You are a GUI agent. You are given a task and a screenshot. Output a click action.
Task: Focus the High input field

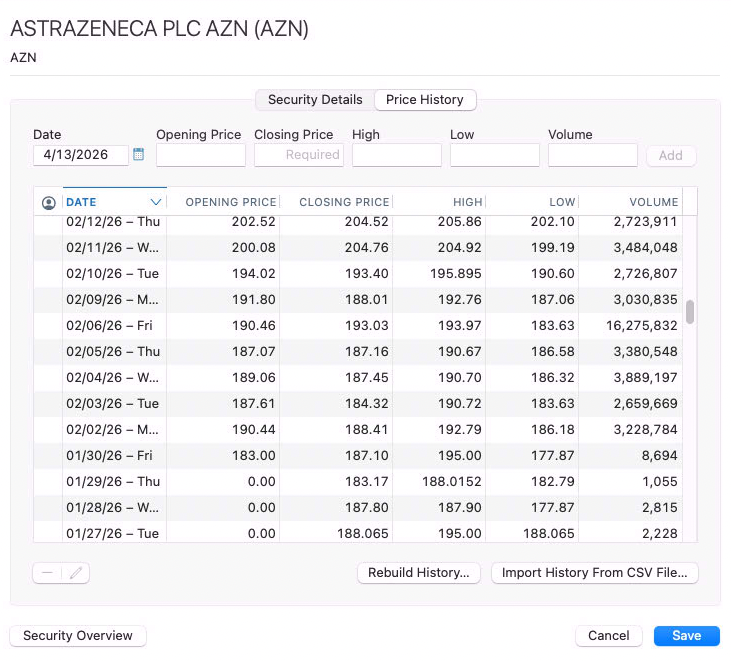397,155
